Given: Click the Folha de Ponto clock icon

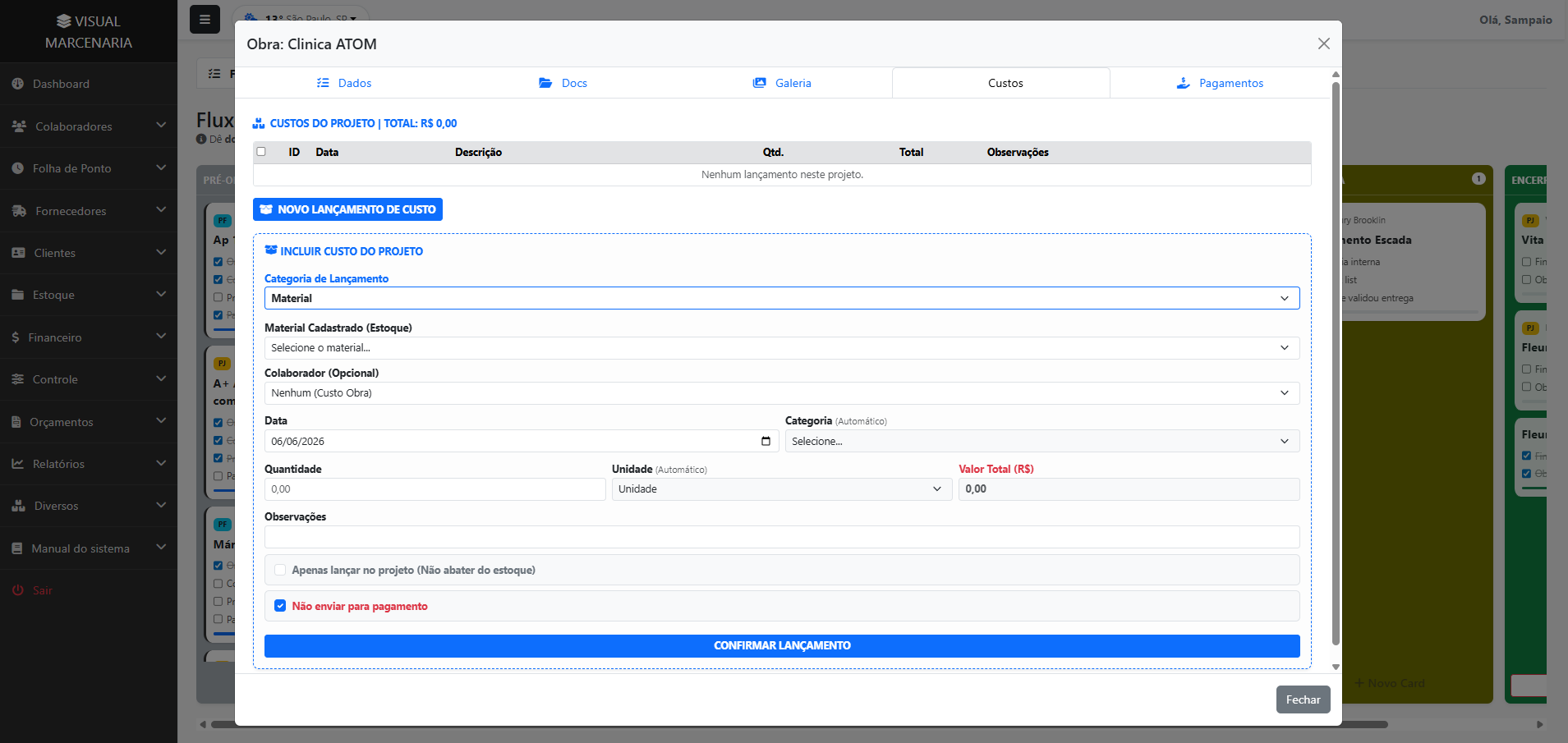Looking at the screenshot, I should click(18, 168).
